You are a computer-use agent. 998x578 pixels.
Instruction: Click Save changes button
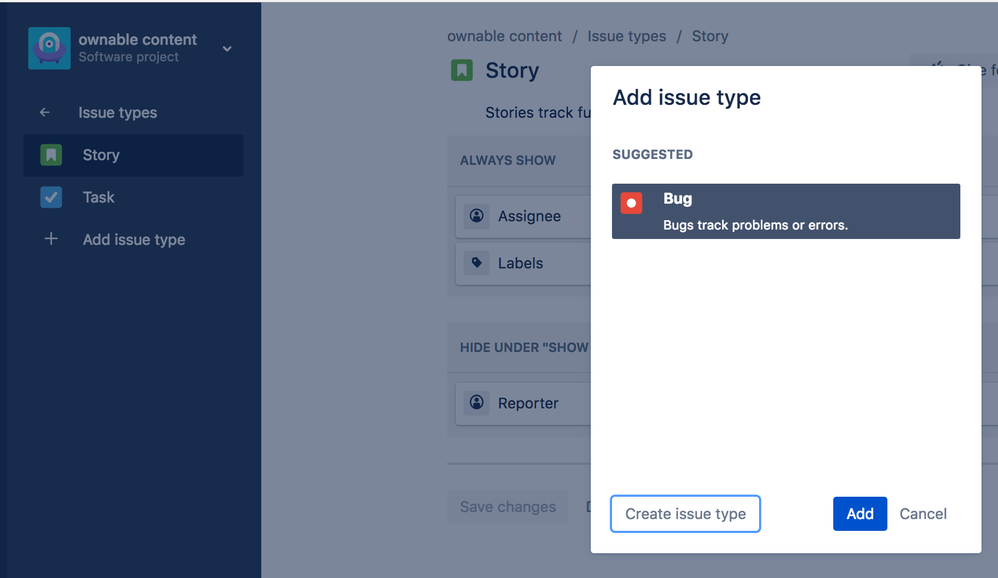coord(508,507)
